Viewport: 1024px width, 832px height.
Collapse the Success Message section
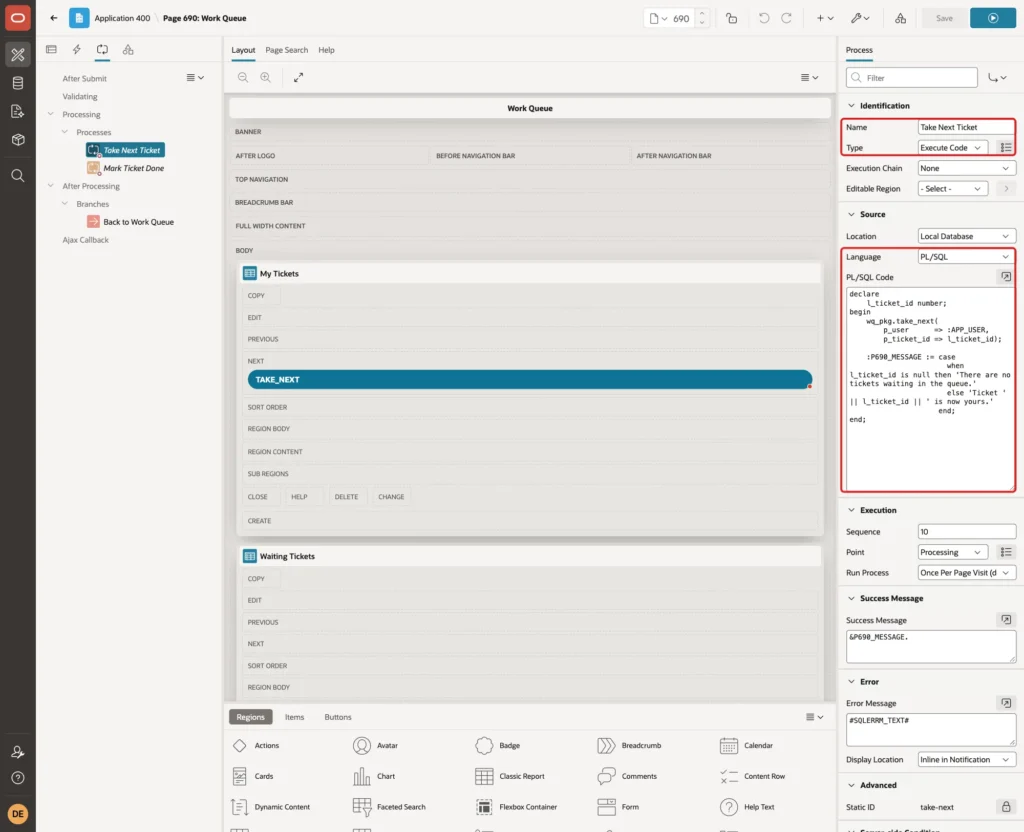pyautogui.click(x=851, y=598)
